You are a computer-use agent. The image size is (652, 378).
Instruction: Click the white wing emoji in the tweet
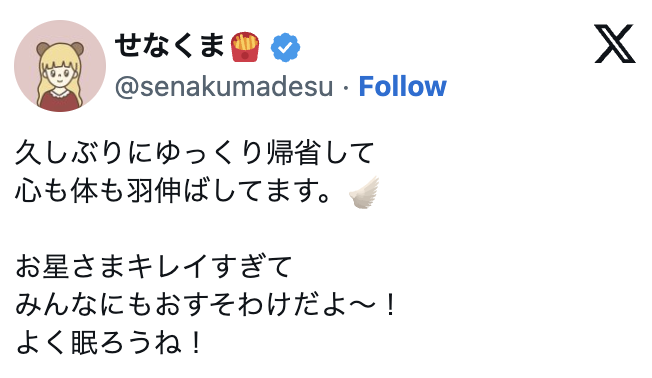tap(364, 192)
